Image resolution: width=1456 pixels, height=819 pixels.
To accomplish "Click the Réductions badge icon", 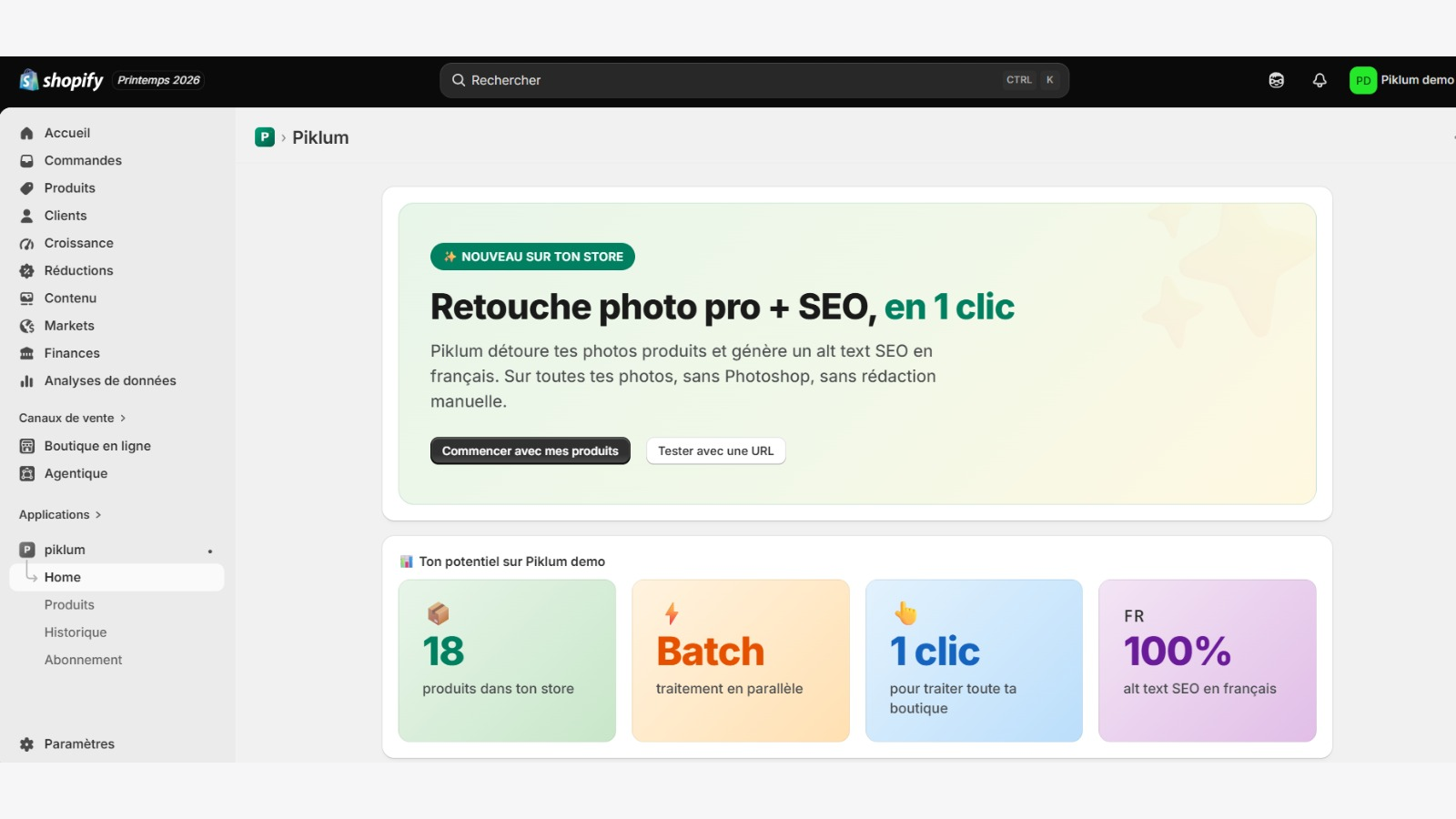I will [x=27, y=270].
